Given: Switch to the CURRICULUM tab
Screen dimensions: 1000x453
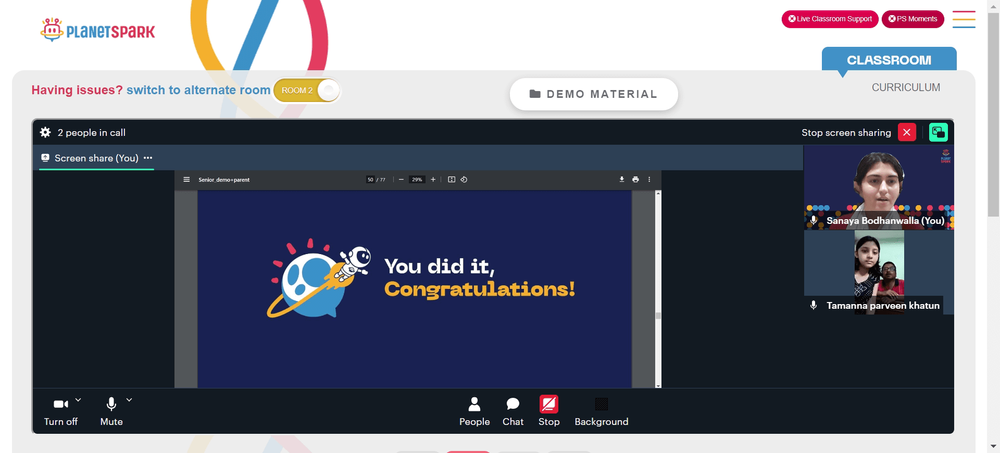Looking at the screenshot, I should (906, 87).
